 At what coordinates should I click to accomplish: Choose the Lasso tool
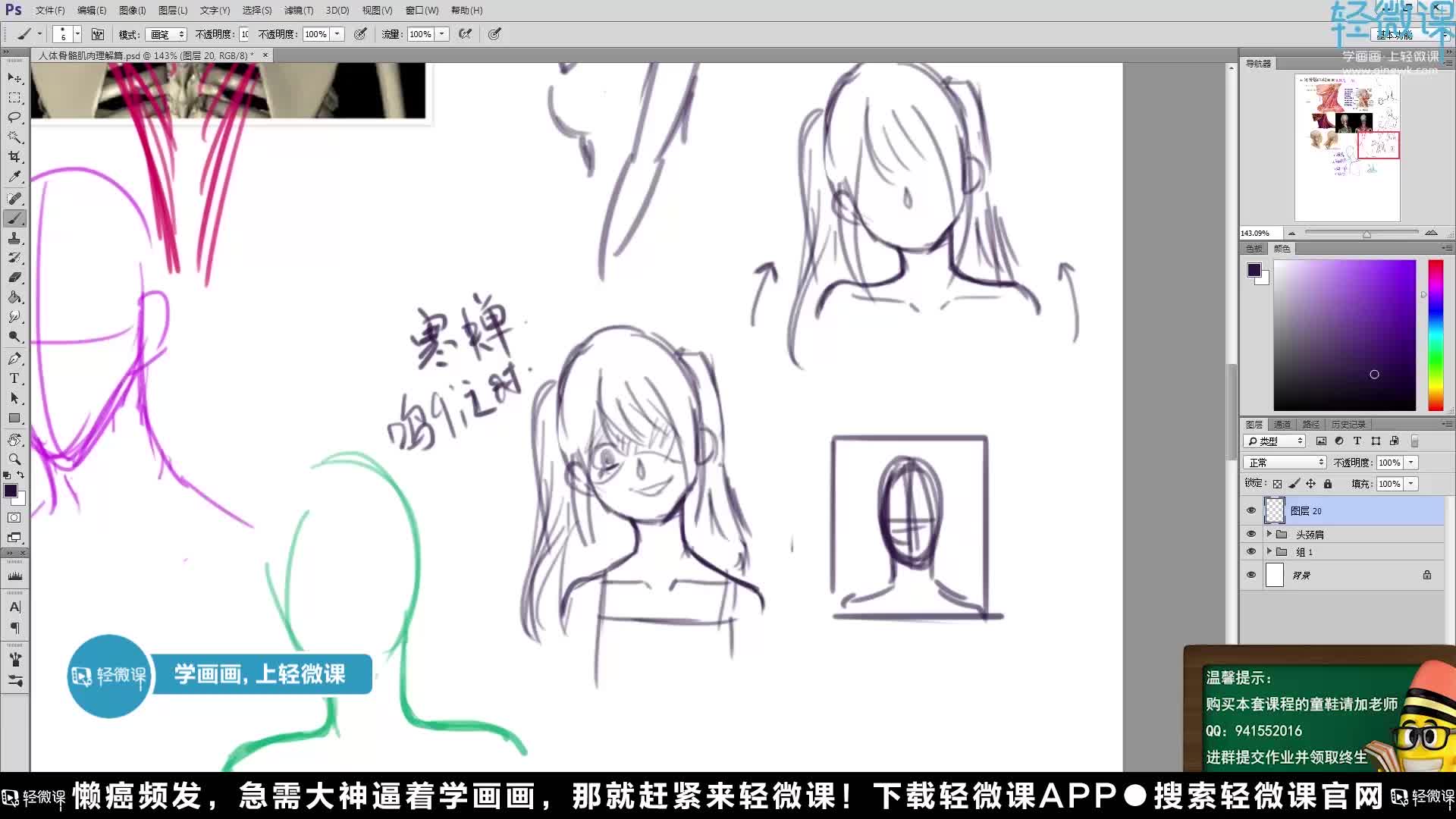pyautogui.click(x=15, y=118)
